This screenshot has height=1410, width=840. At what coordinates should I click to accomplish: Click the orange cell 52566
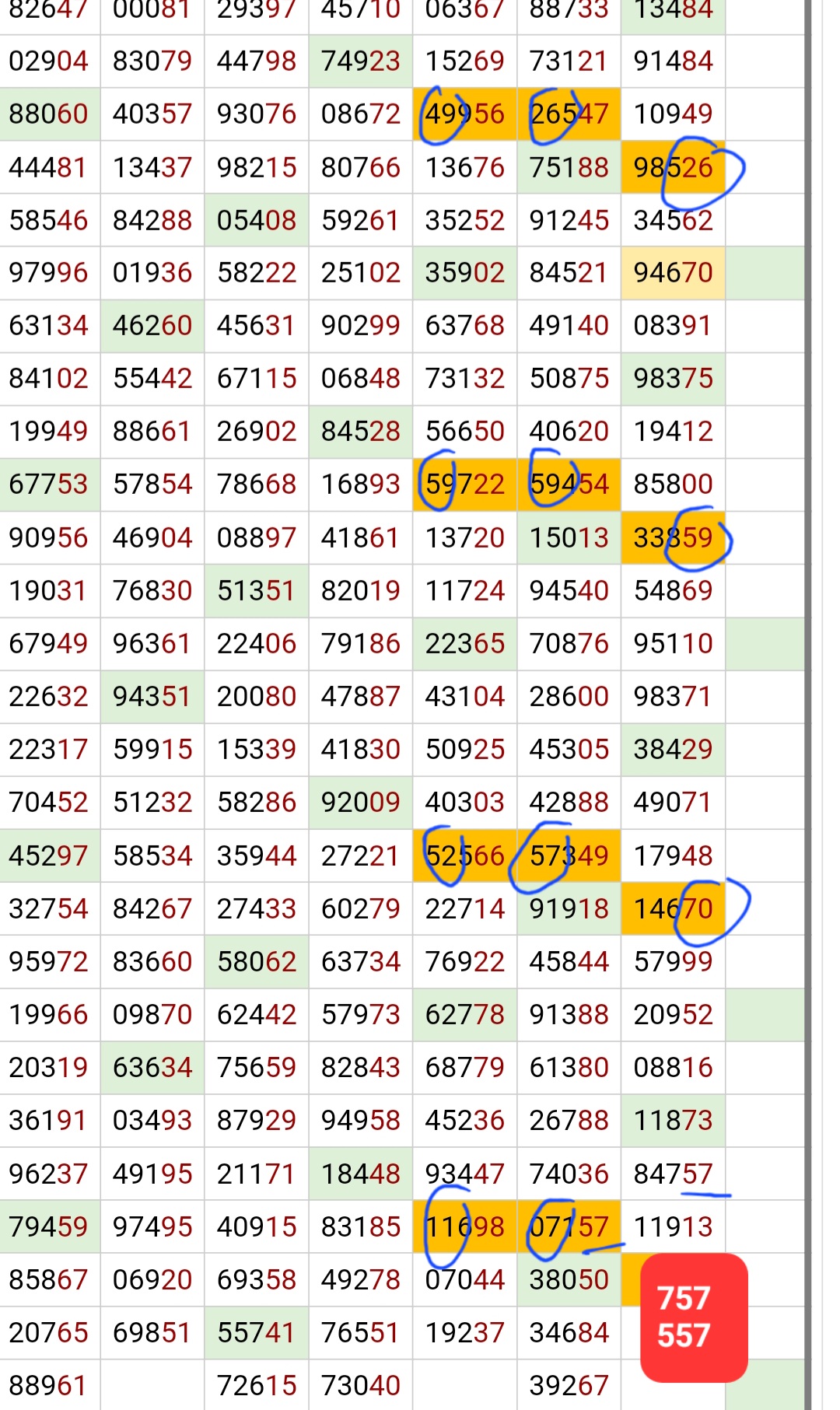pyautogui.click(x=464, y=855)
